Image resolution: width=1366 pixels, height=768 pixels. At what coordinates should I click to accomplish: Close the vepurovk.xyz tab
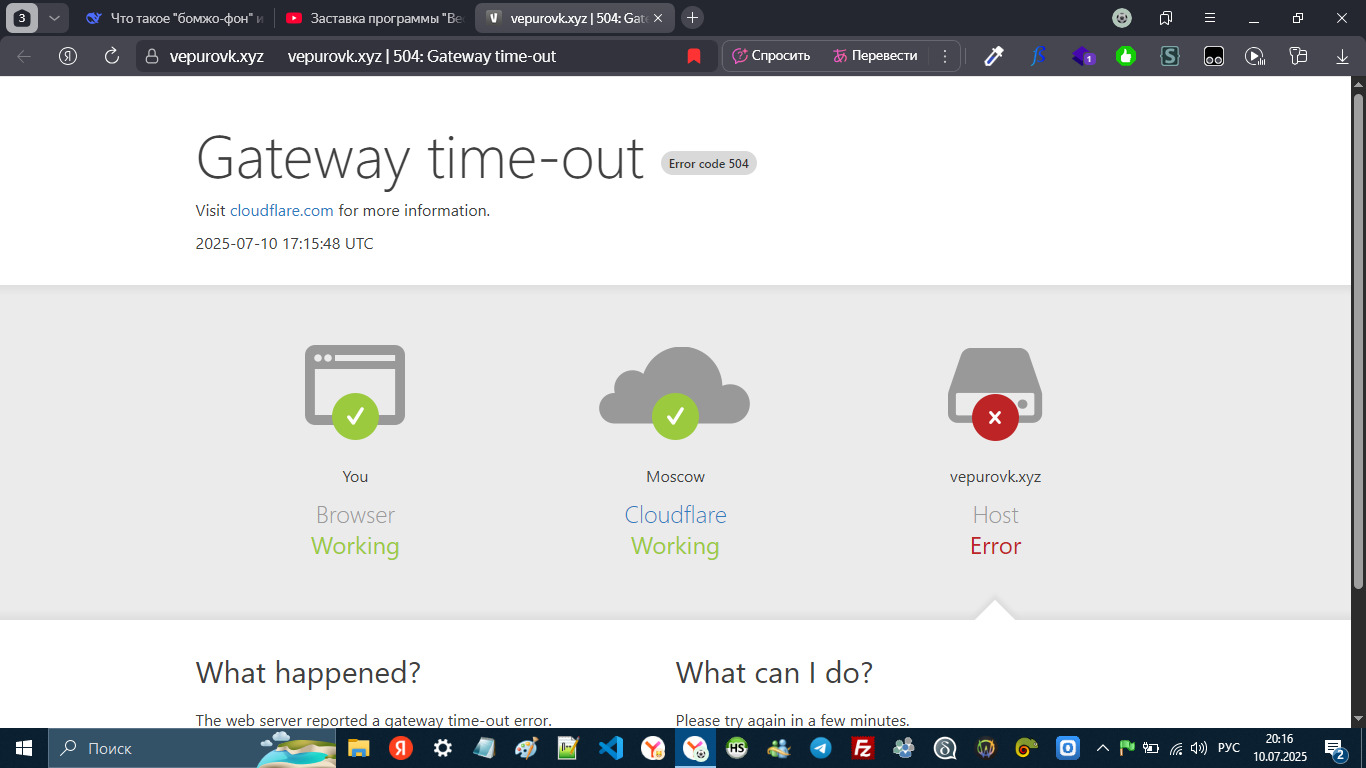pos(658,17)
